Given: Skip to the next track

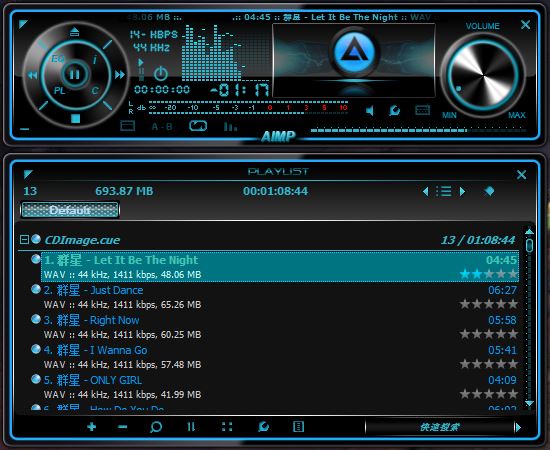Looking at the screenshot, I should pyautogui.click(x=119, y=75).
